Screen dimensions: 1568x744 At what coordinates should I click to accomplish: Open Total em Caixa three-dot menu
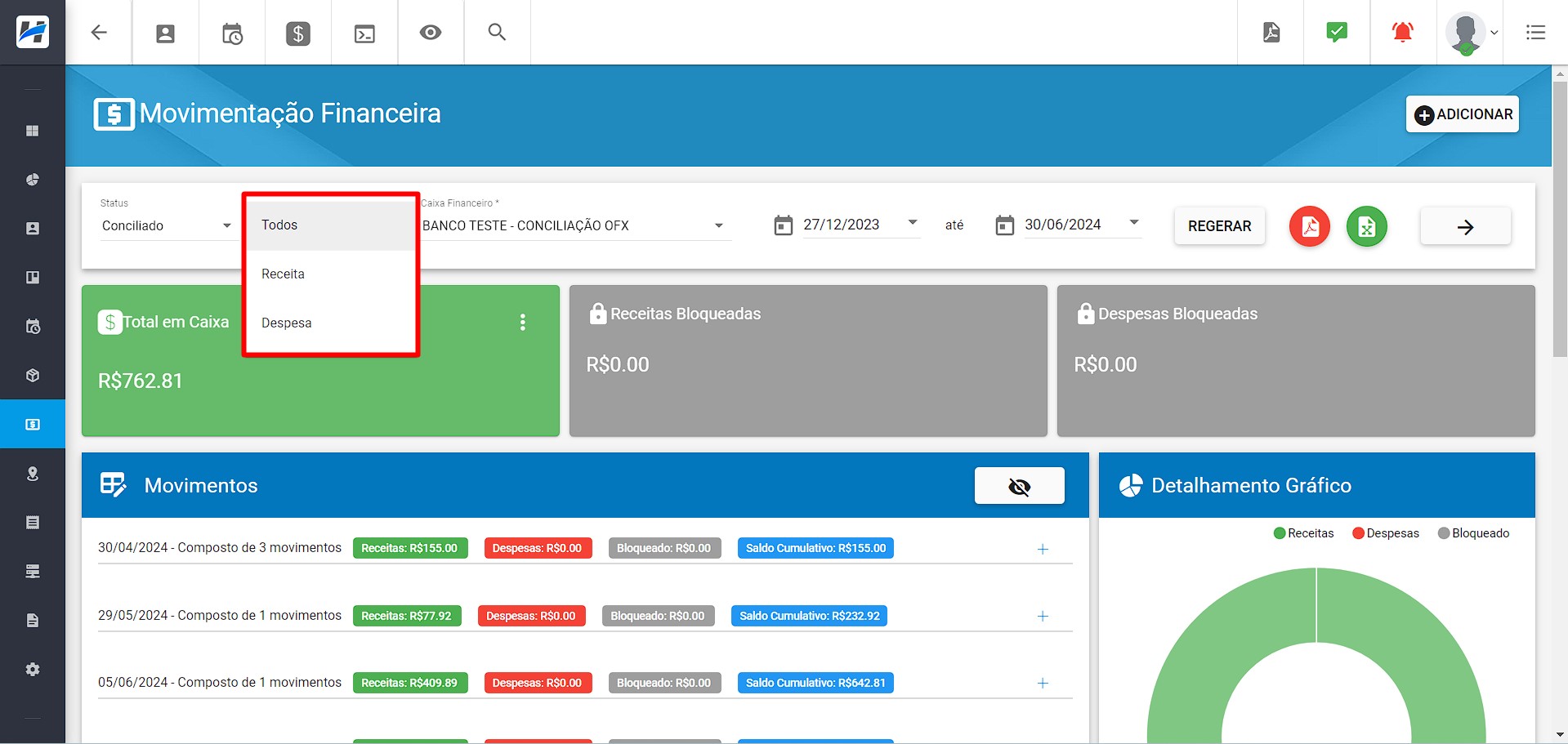[523, 323]
